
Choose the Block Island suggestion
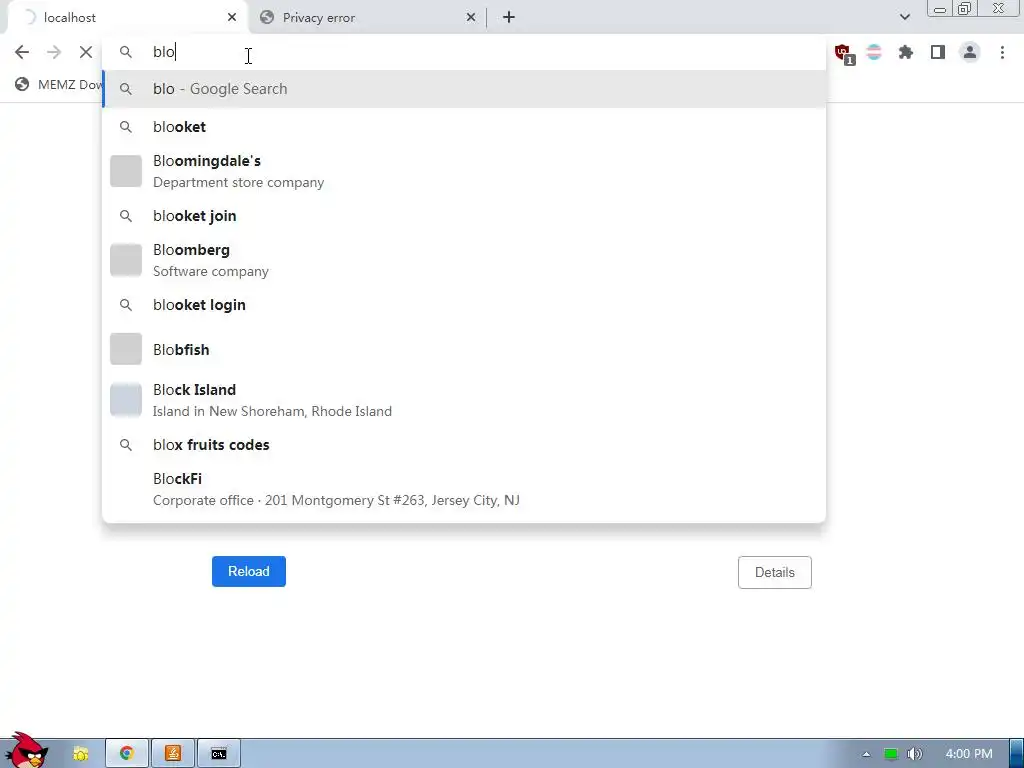[x=464, y=400]
